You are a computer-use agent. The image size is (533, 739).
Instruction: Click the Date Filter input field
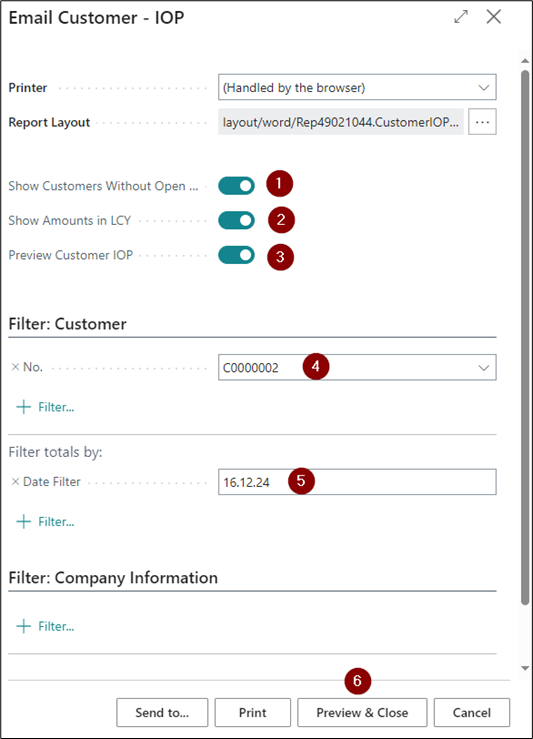tap(357, 482)
